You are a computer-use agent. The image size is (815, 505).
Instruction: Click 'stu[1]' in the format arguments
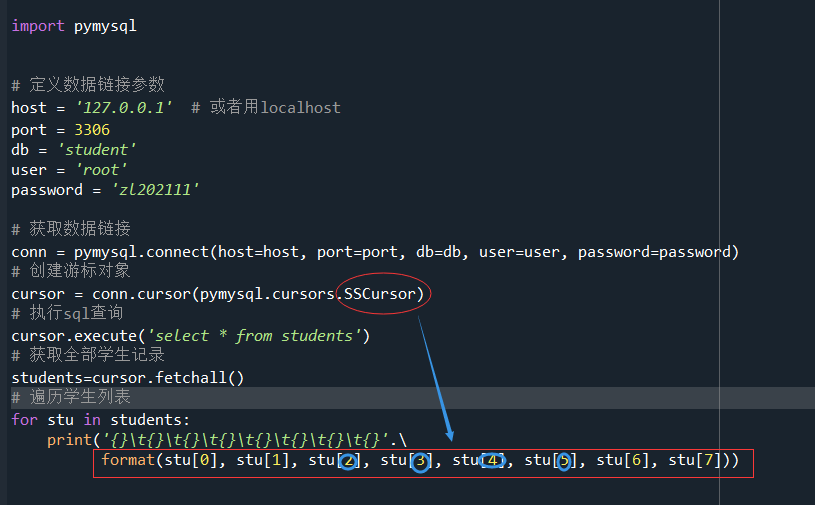pyautogui.click(x=263, y=460)
